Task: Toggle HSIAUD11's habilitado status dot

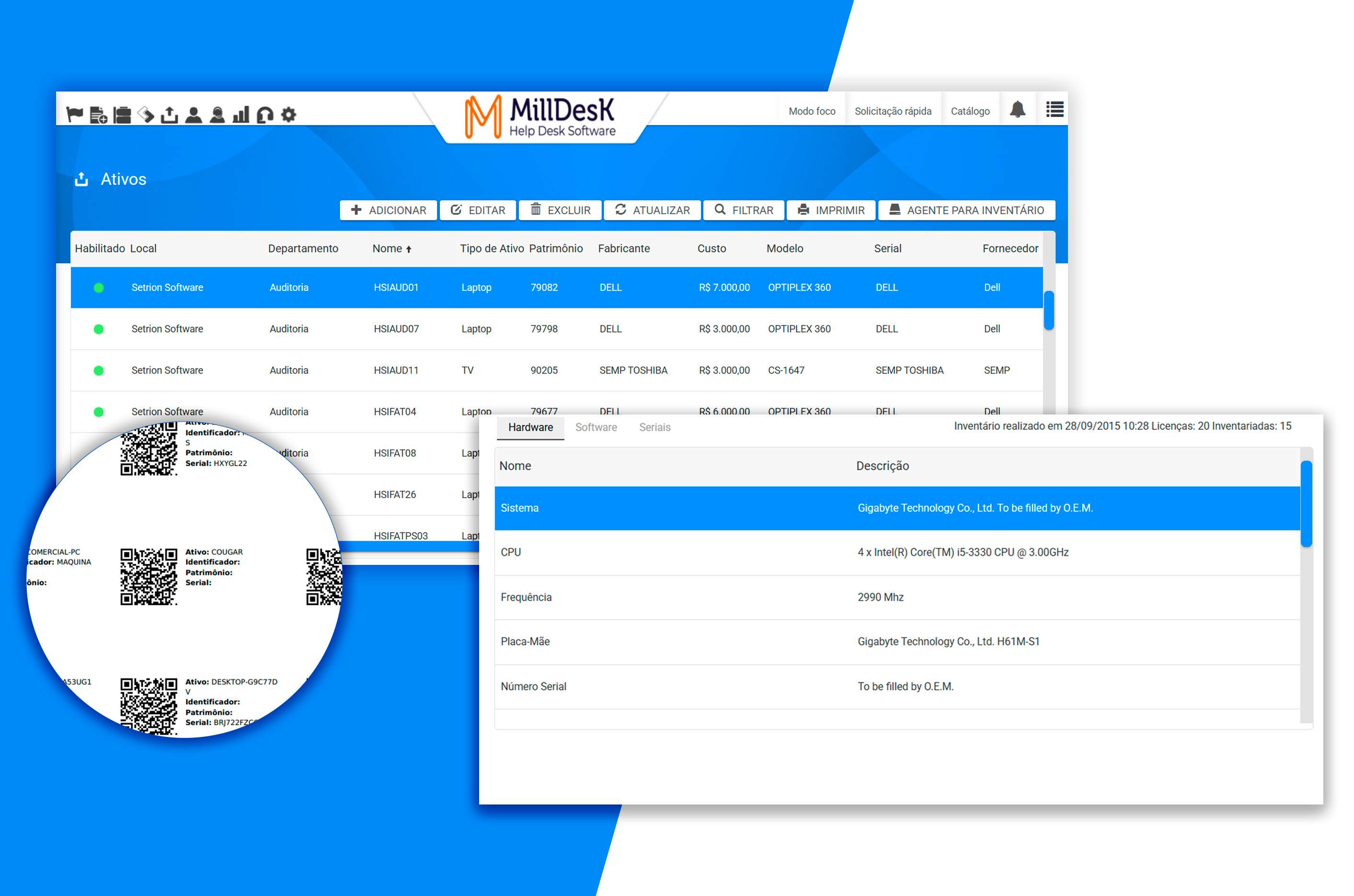Action: pyautogui.click(x=99, y=370)
